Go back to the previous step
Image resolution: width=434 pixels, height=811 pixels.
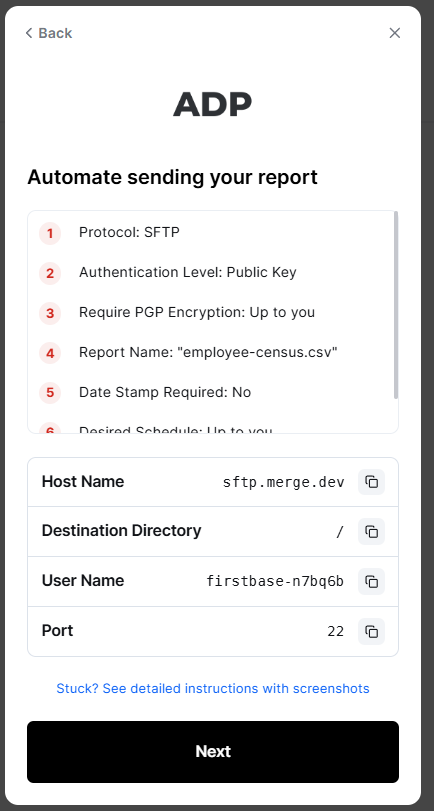click(x=49, y=33)
